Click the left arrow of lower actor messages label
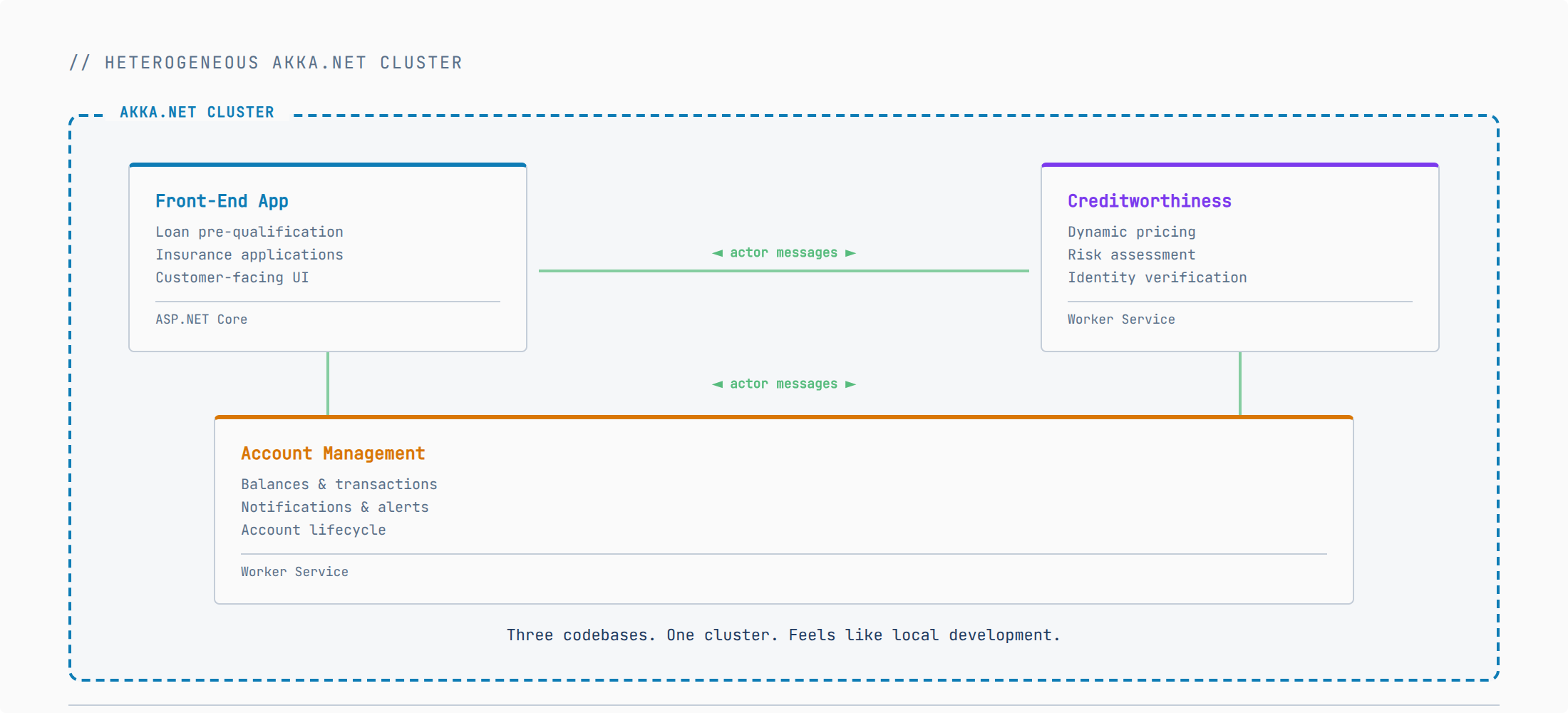Screen dimensions: 1568x713 (x=718, y=384)
